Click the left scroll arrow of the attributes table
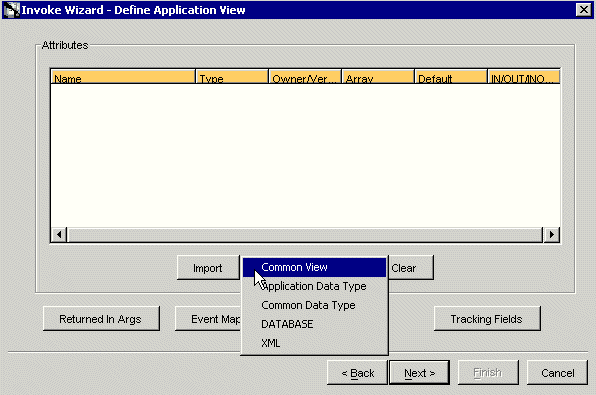The width and height of the screenshot is (596, 395). click(59, 235)
